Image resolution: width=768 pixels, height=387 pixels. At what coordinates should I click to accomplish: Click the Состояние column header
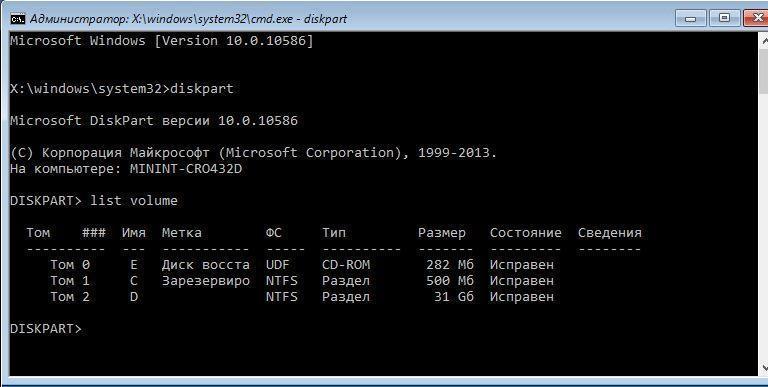[x=526, y=233]
